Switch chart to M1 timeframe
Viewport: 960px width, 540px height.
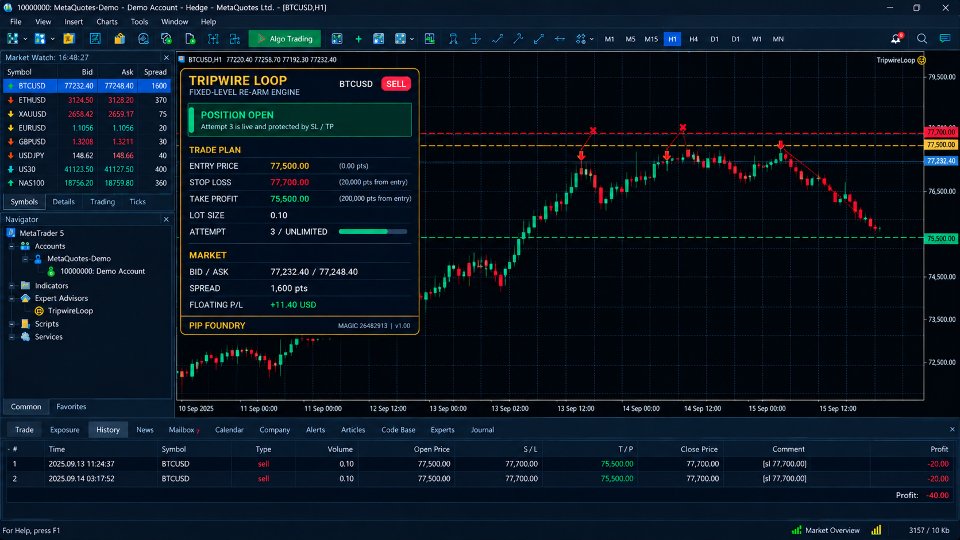click(x=609, y=39)
